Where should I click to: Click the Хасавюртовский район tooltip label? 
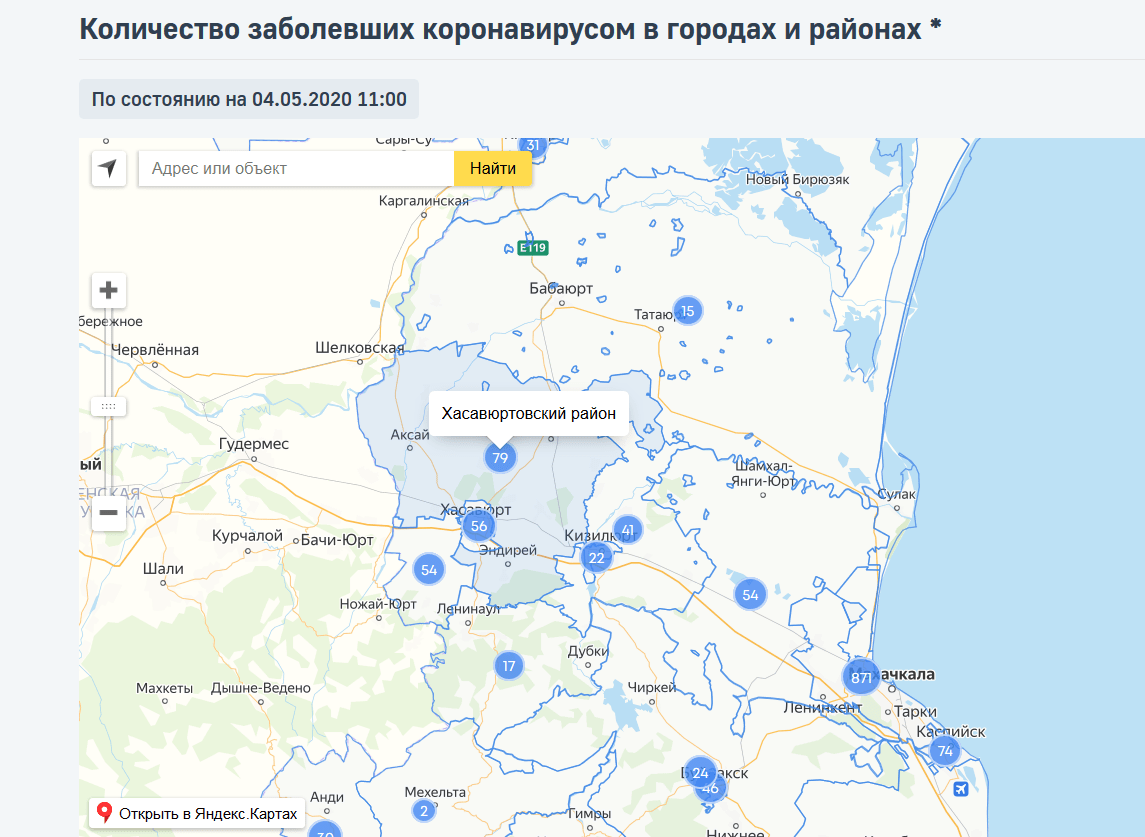point(528,412)
